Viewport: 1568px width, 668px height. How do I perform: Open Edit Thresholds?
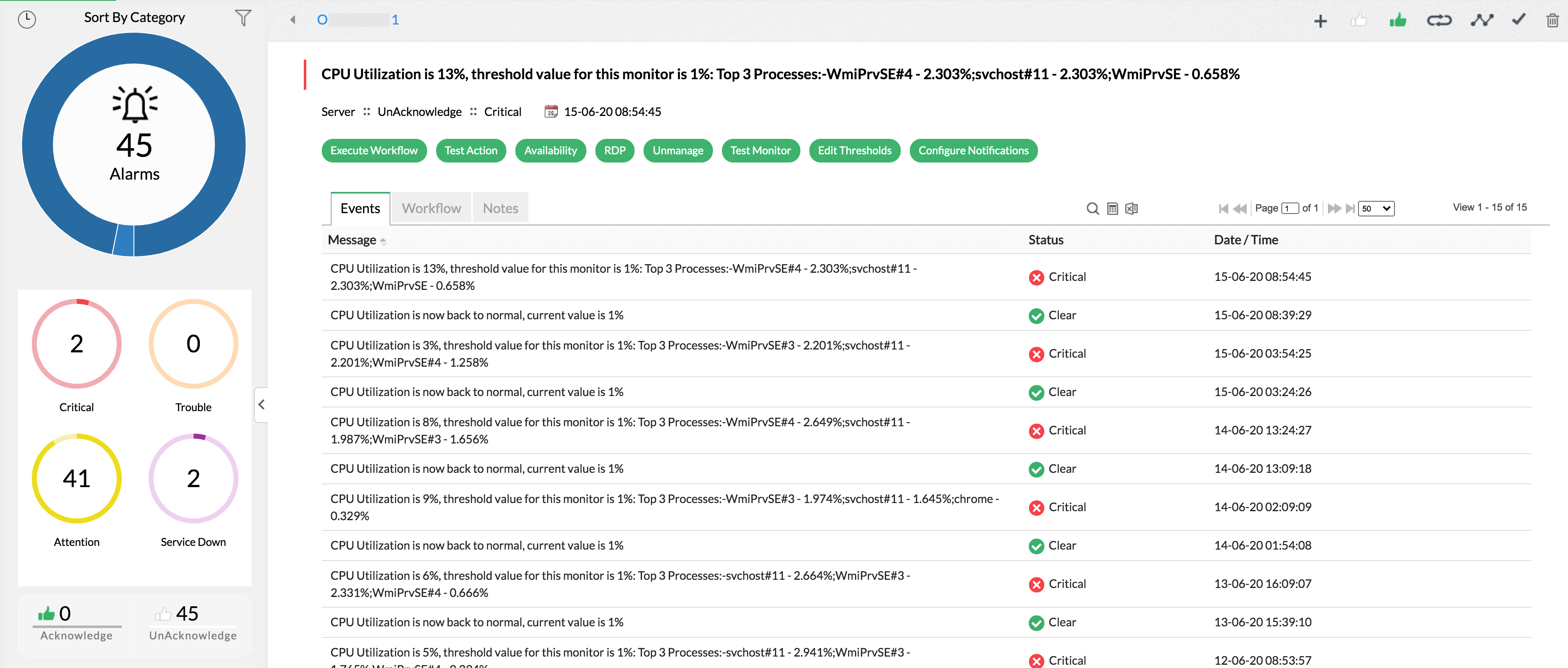[855, 150]
